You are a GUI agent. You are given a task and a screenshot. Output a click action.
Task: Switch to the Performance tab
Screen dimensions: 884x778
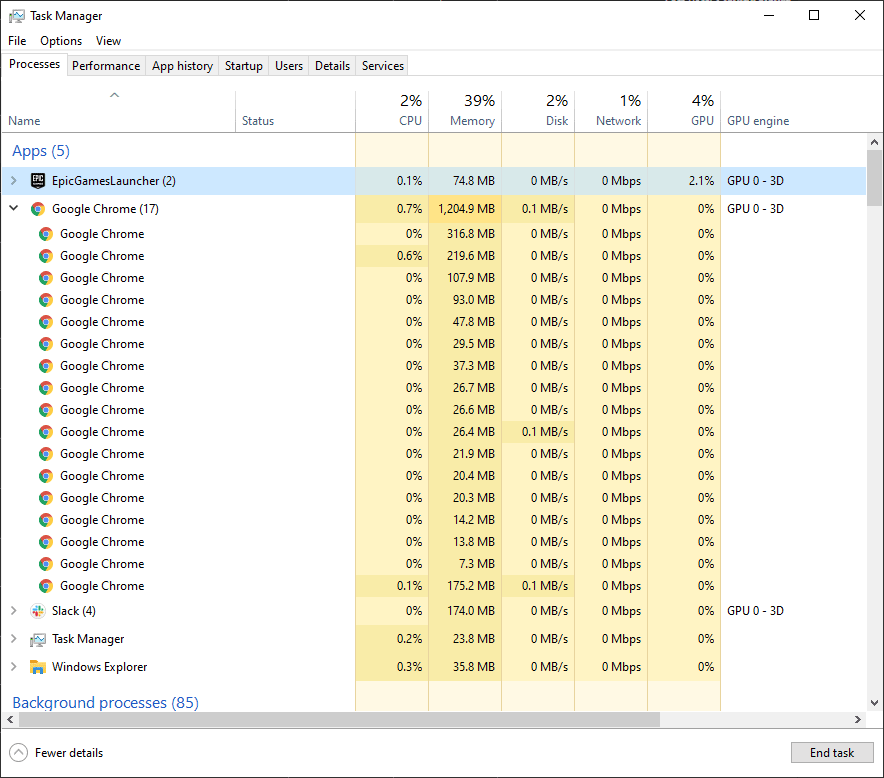click(x=106, y=66)
